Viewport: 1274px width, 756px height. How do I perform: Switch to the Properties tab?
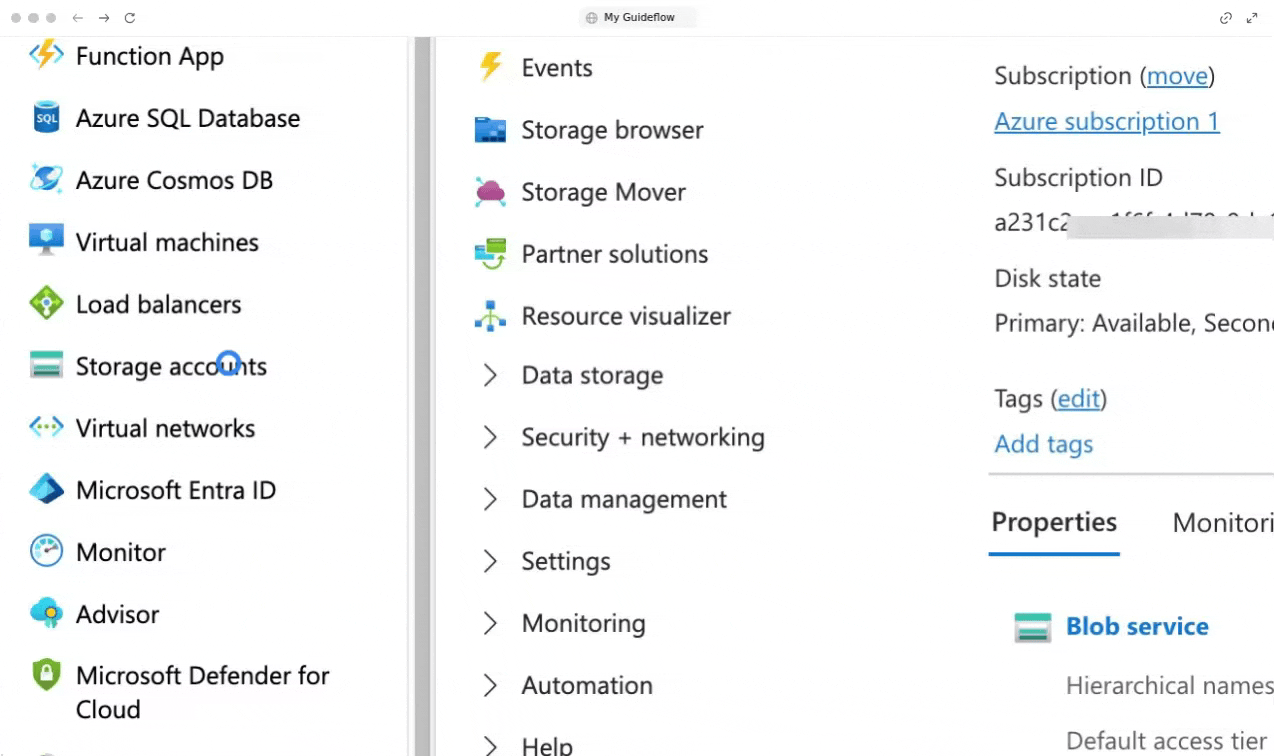click(x=1054, y=523)
